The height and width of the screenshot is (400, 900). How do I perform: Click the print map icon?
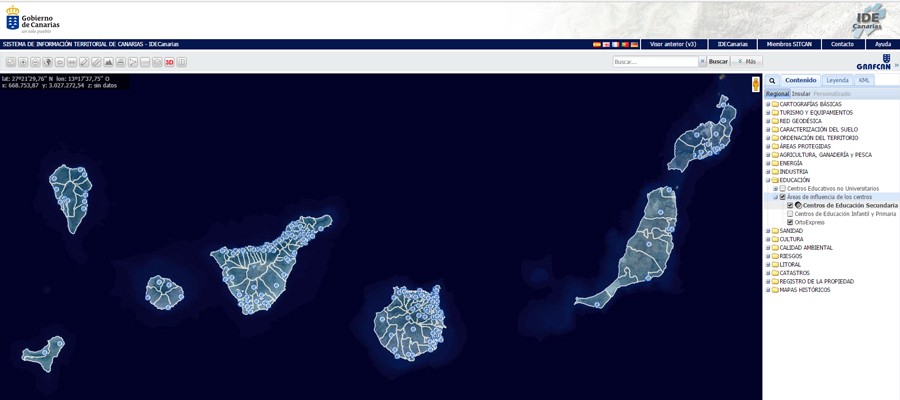120,62
